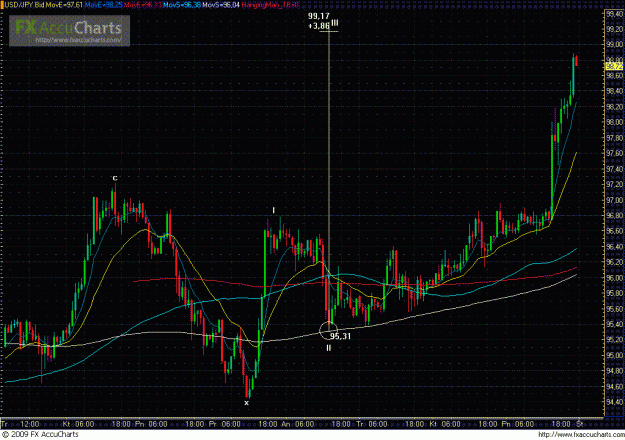Click the 99,40 price axis label
Image resolution: width=625 pixels, height=440 pixels.
614,14
